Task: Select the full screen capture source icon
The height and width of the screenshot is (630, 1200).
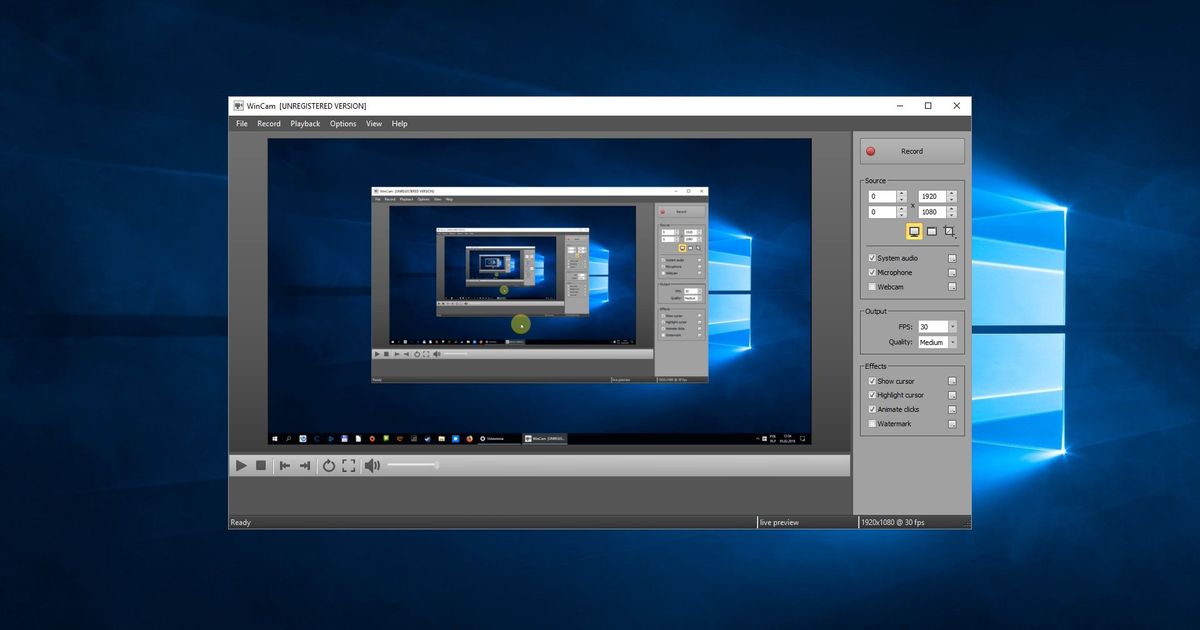Action: (913, 231)
